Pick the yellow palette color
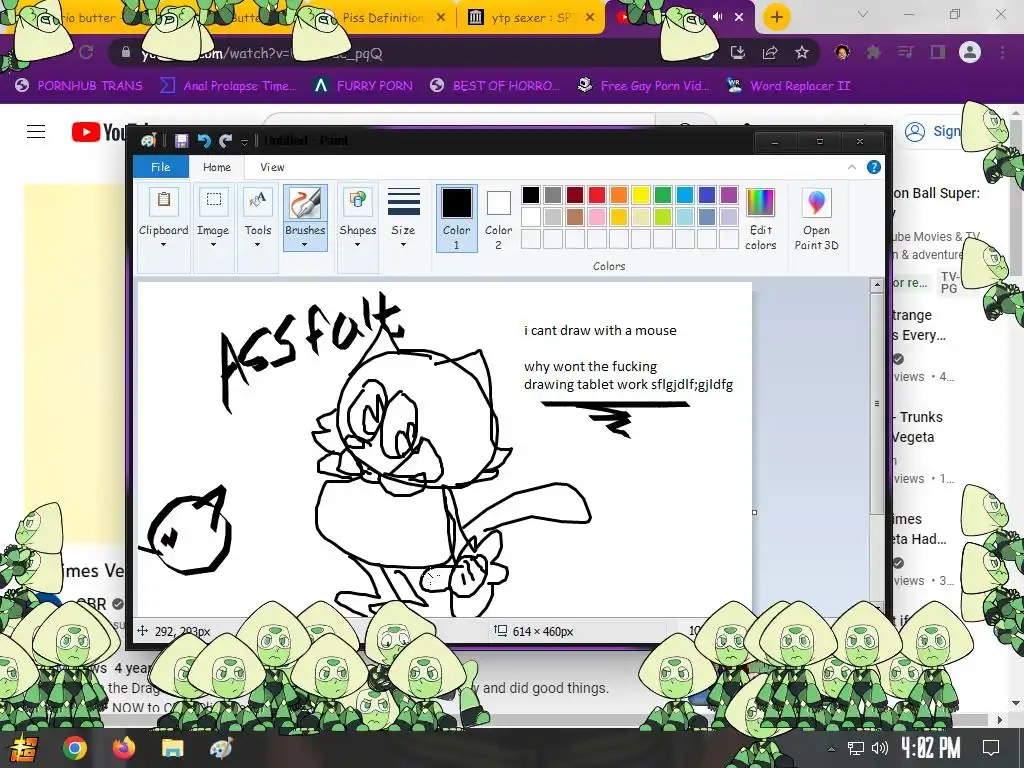 coord(641,195)
